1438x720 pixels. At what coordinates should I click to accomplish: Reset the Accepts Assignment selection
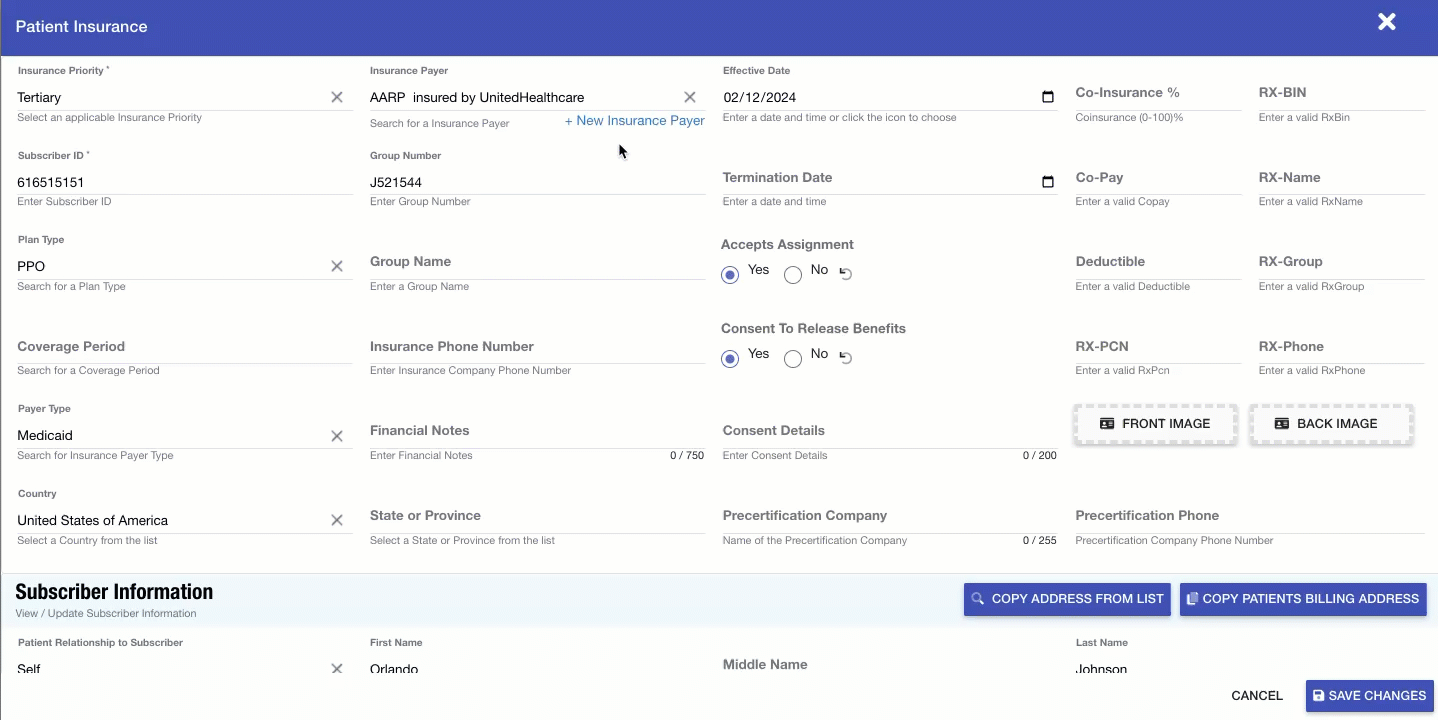pos(845,274)
